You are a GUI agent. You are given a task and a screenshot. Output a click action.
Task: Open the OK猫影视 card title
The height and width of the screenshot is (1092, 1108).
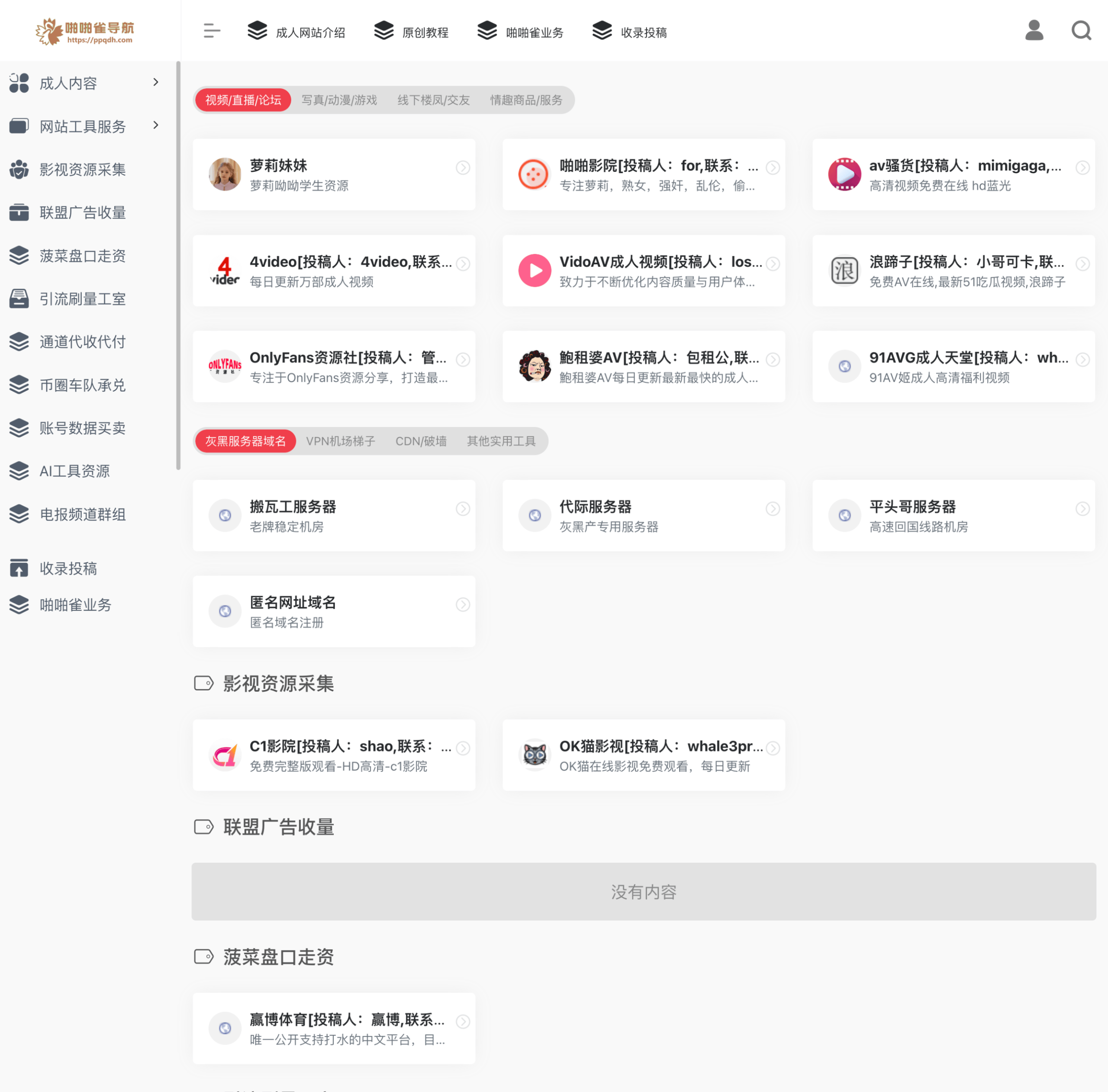point(661,746)
